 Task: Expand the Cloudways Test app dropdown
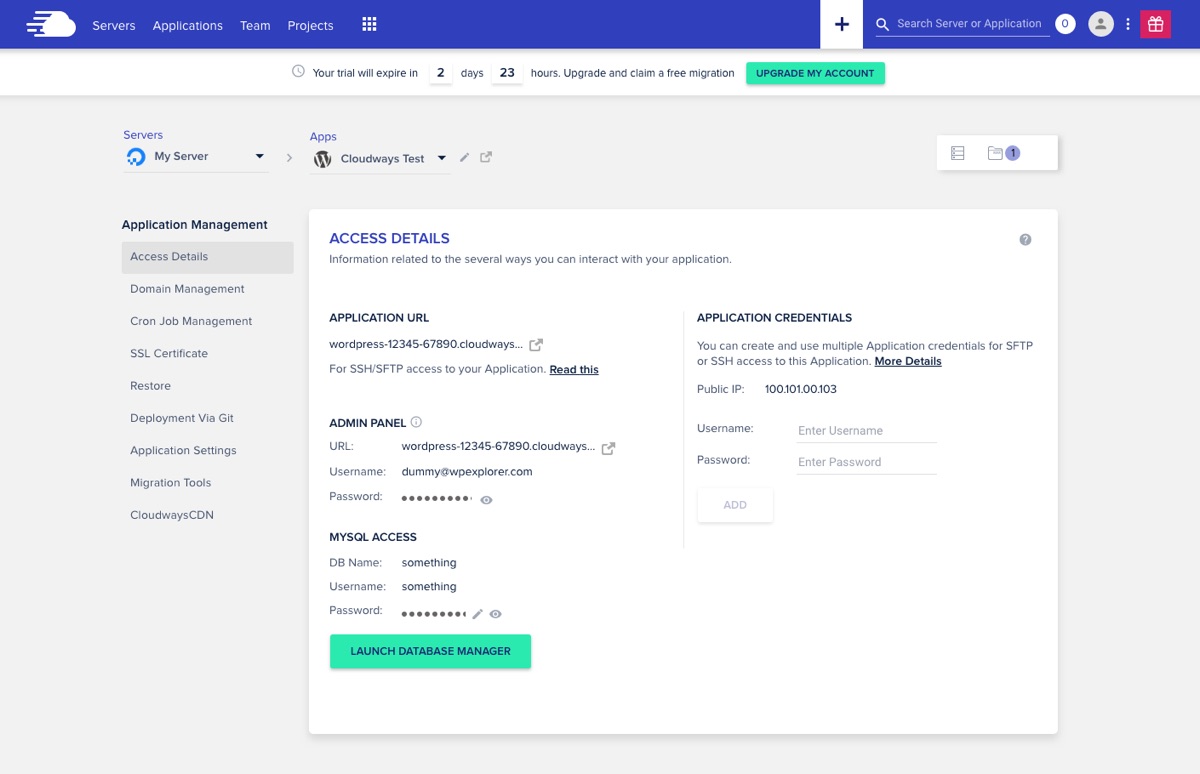(441, 158)
